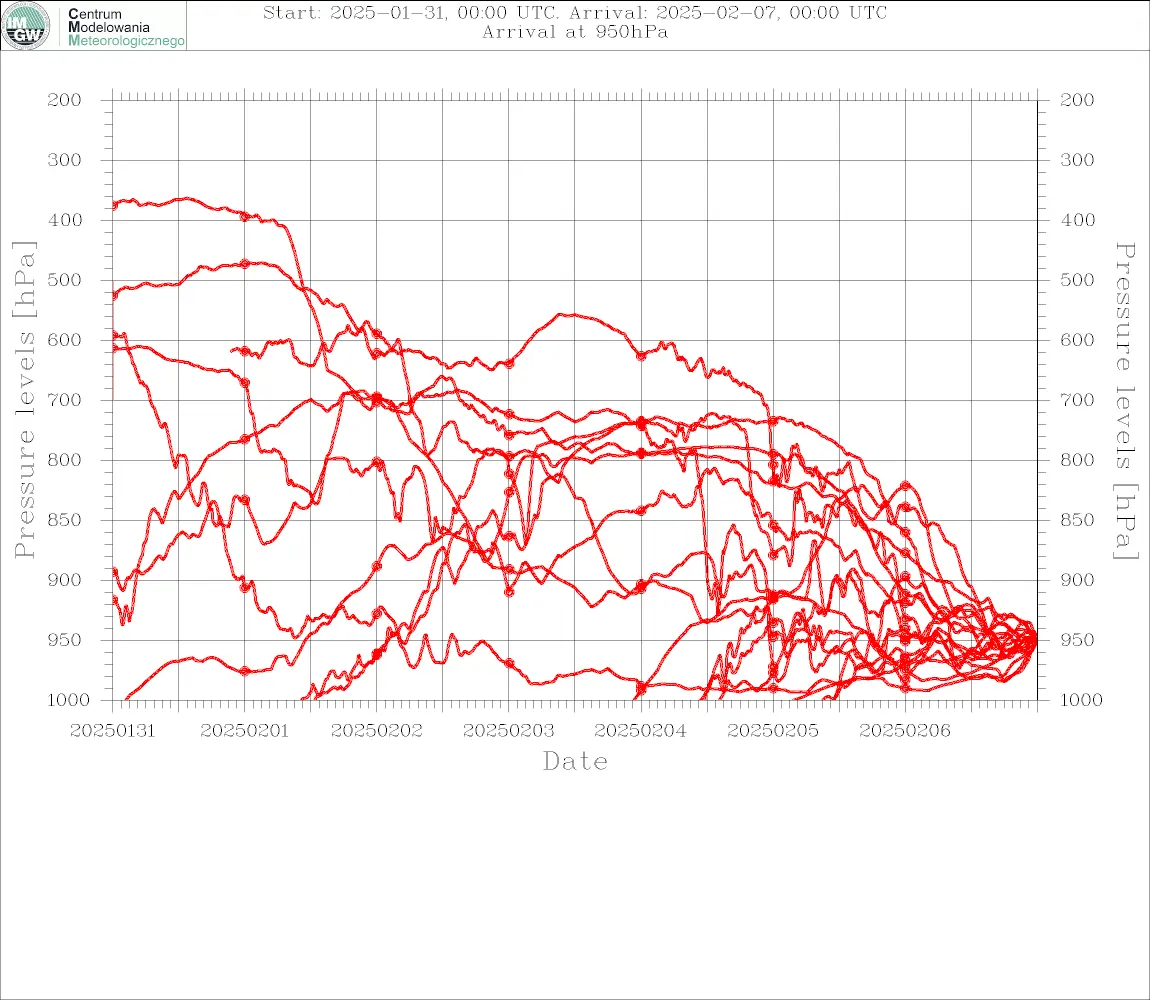This screenshot has width=1150, height=1000.
Task: Click the right axis 600 label
Action: coord(1077,340)
